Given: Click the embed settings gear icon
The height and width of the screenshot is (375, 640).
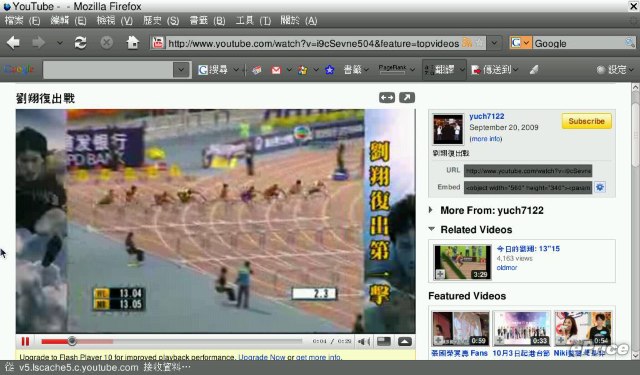Looking at the screenshot, I should (600, 187).
